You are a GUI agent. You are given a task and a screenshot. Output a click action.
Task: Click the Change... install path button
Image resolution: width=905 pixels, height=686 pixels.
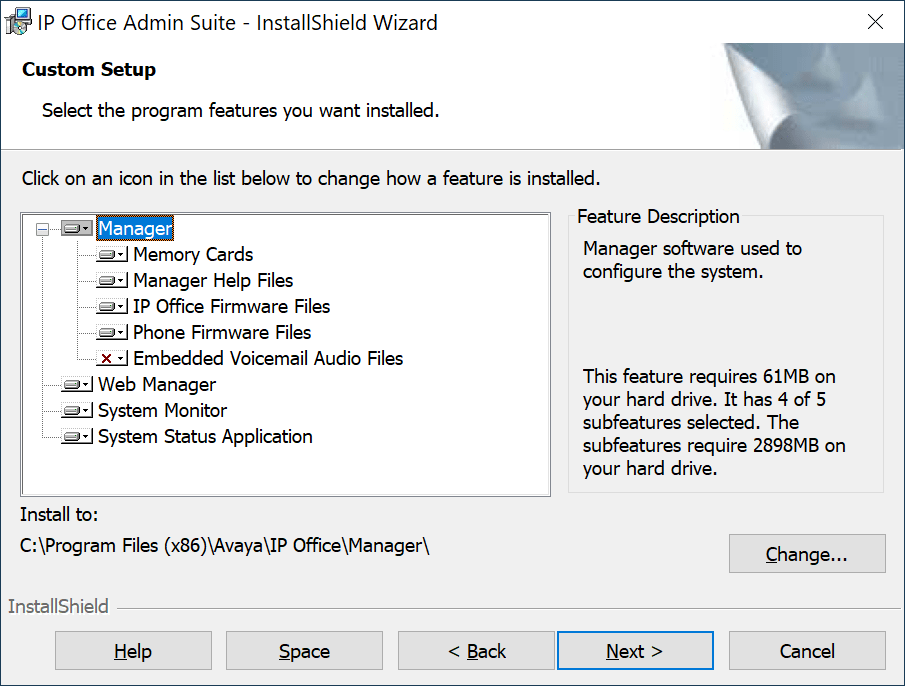click(807, 554)
